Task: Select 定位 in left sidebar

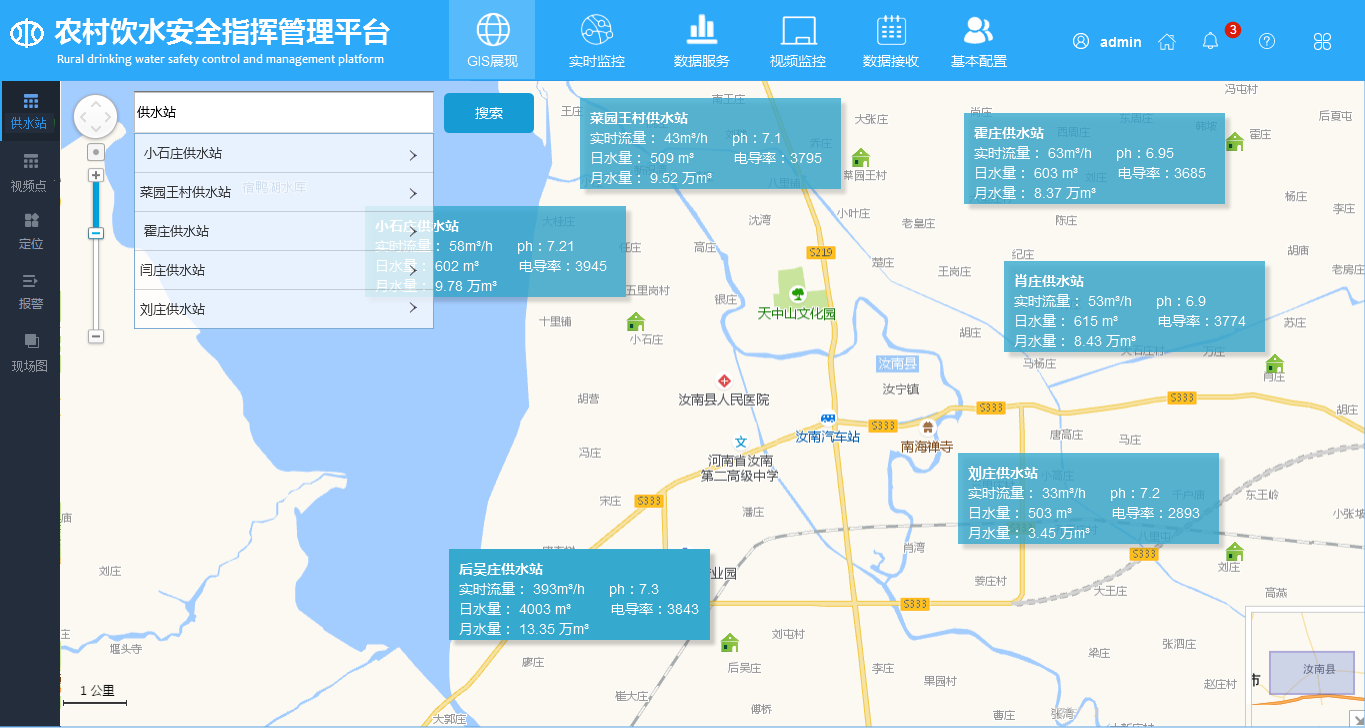Action: pos(31,231)
